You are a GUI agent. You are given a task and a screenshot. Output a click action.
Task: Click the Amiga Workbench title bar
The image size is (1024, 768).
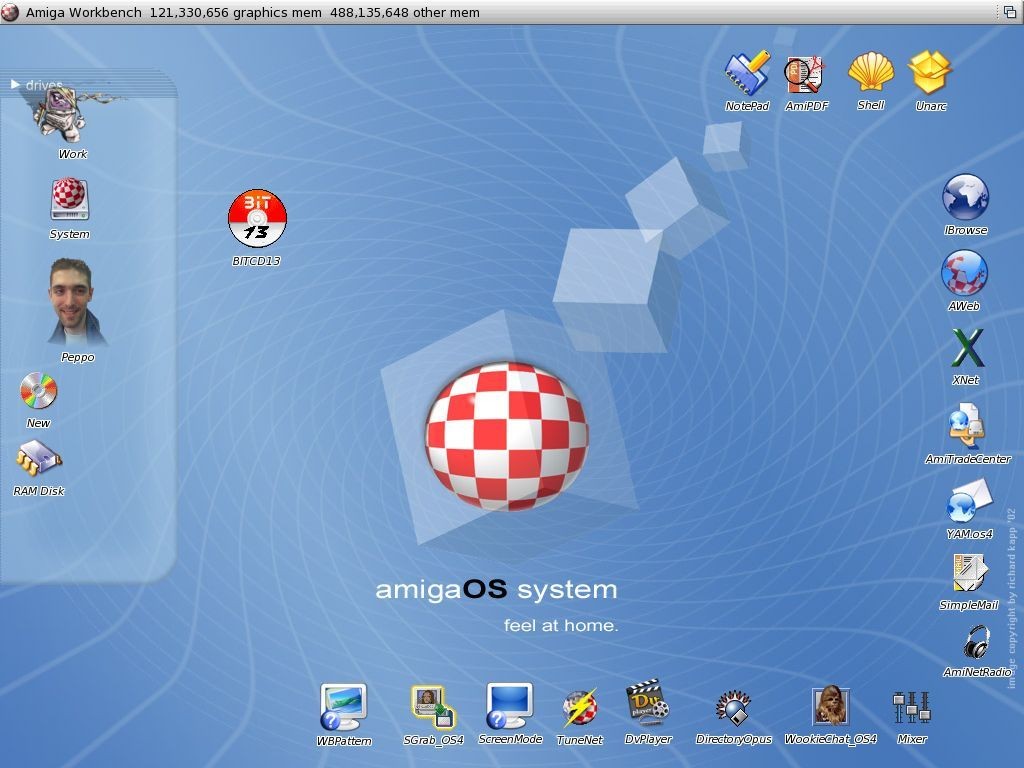(500, 12)
